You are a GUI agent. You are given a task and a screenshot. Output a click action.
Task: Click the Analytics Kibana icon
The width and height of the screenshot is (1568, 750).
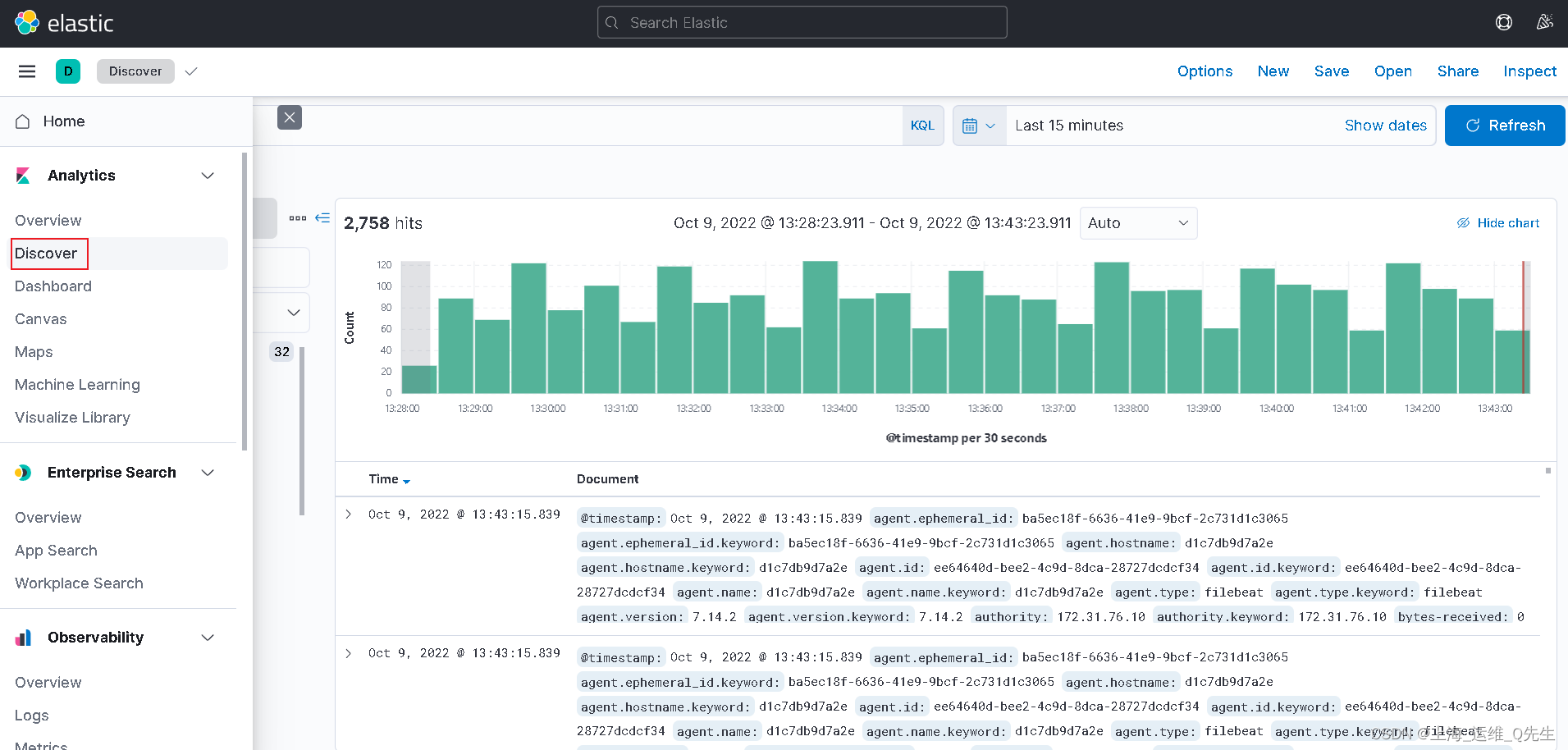(x=23, y=176)
